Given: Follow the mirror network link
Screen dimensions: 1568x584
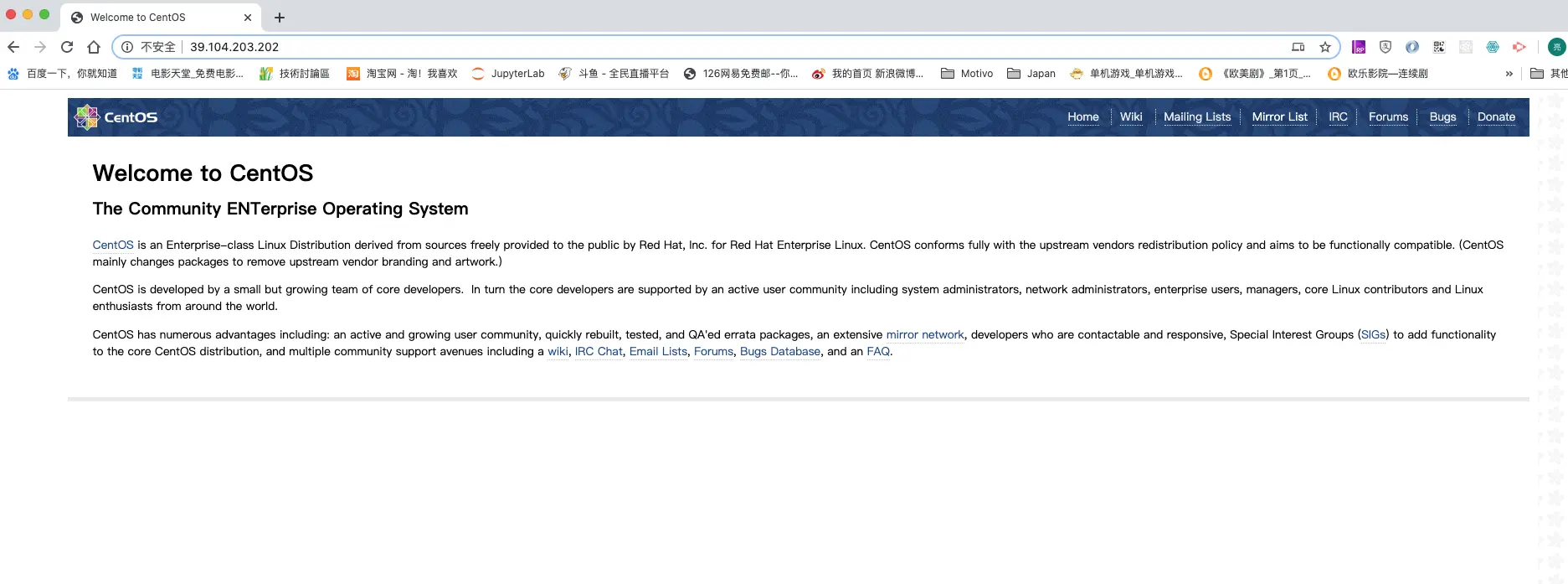Looking at the screenshot, I should pyautogui.click(x=925, y=334).
